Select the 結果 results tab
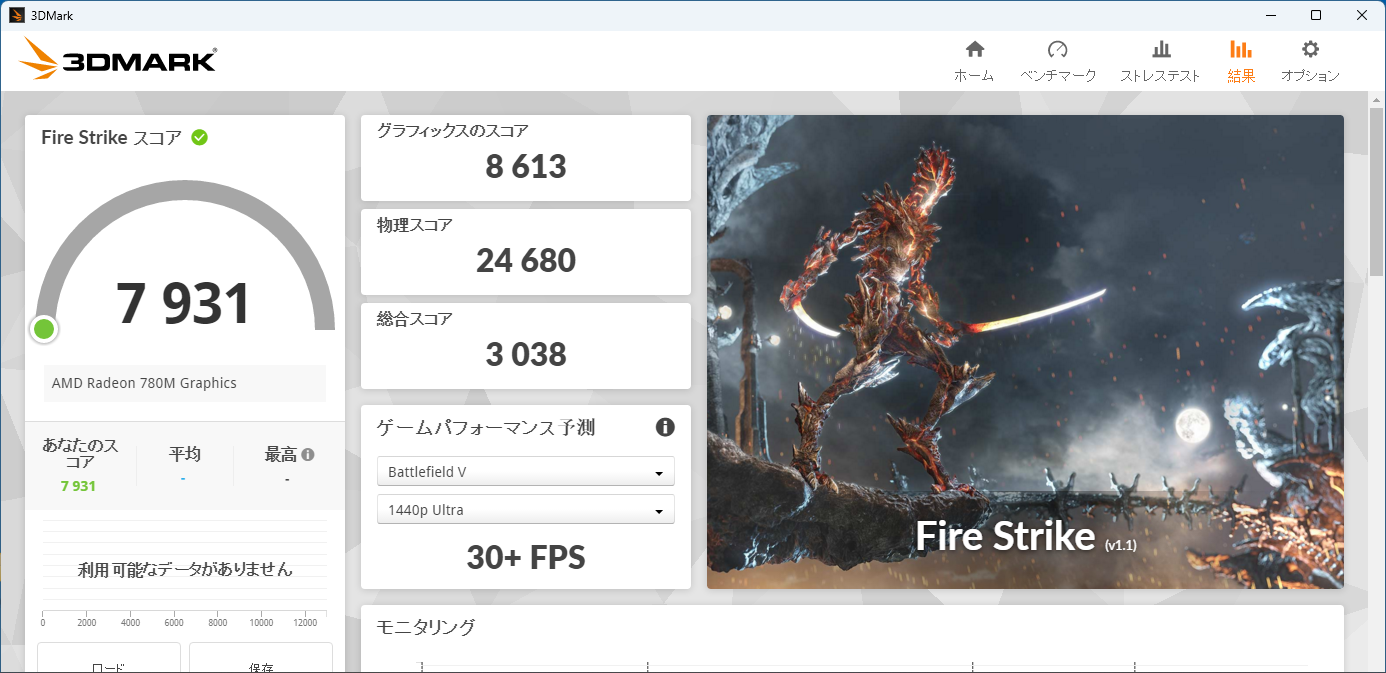Screen dimensions: 1386x673 (1241, 61)
